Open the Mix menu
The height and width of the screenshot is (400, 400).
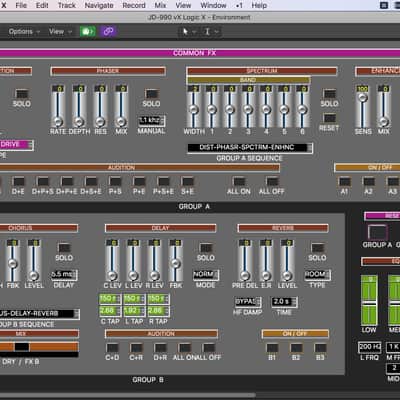160,5
